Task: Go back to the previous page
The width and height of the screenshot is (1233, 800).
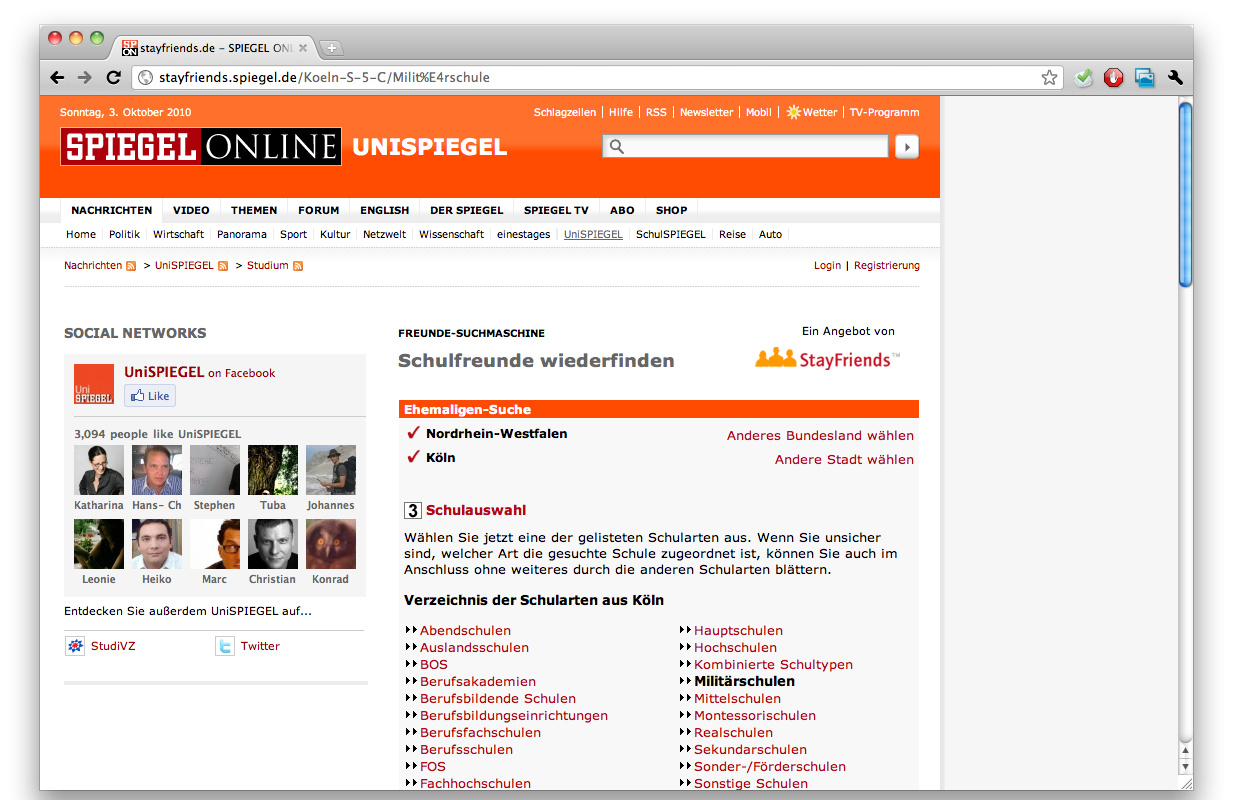Action: pyautogui.click(x=58, y=77)
